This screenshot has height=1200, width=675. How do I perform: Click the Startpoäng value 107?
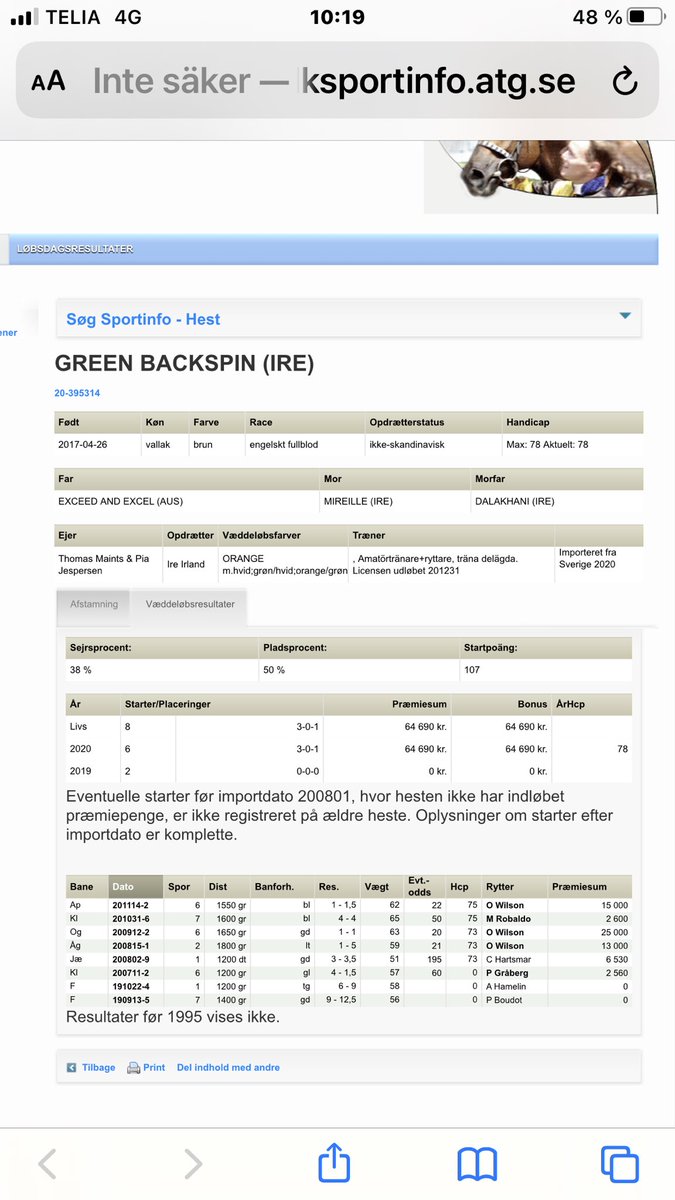coord(472,670)
